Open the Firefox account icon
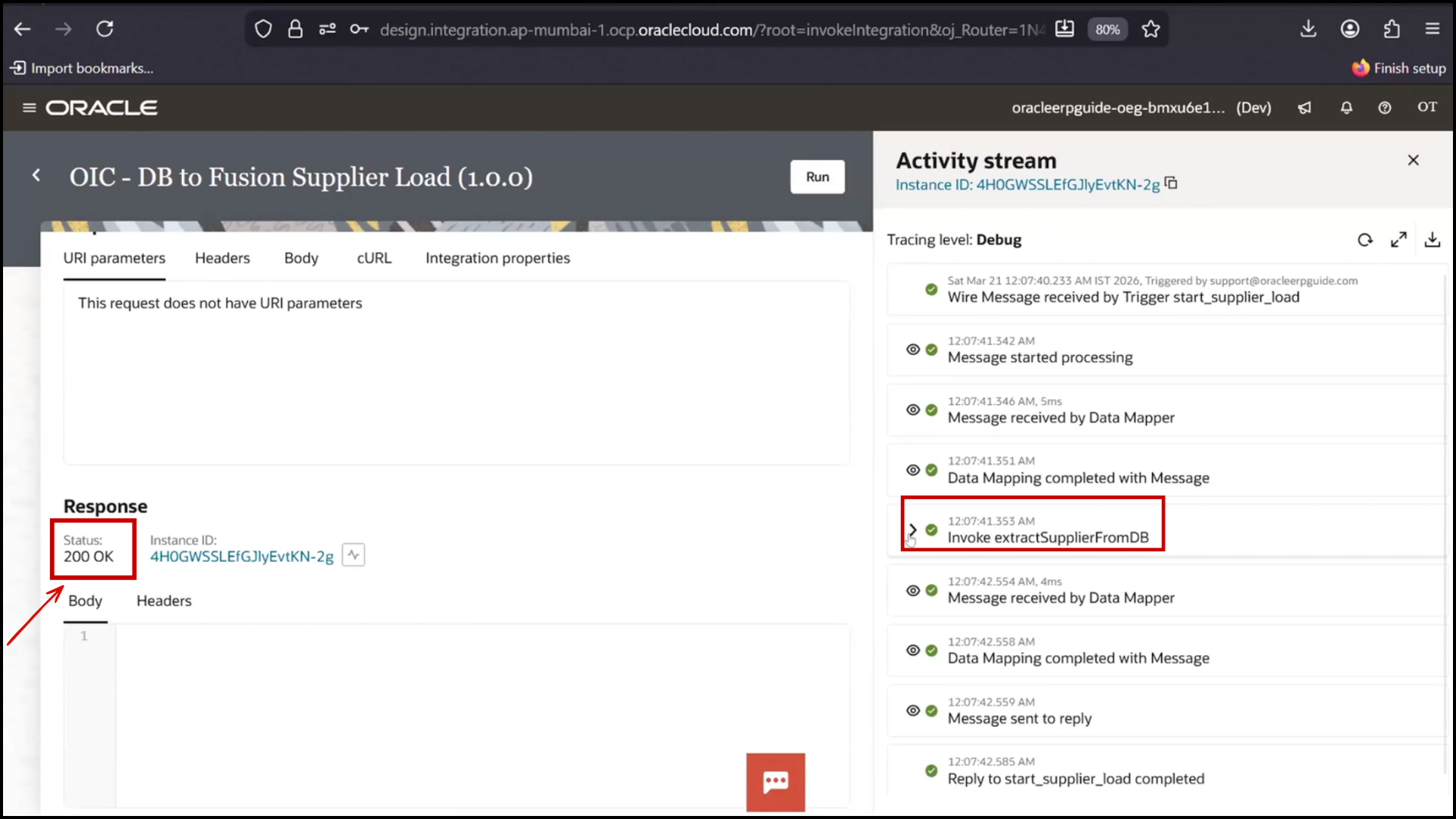The width and height of the screenshot is (1456, 819). click(1350, 29)
